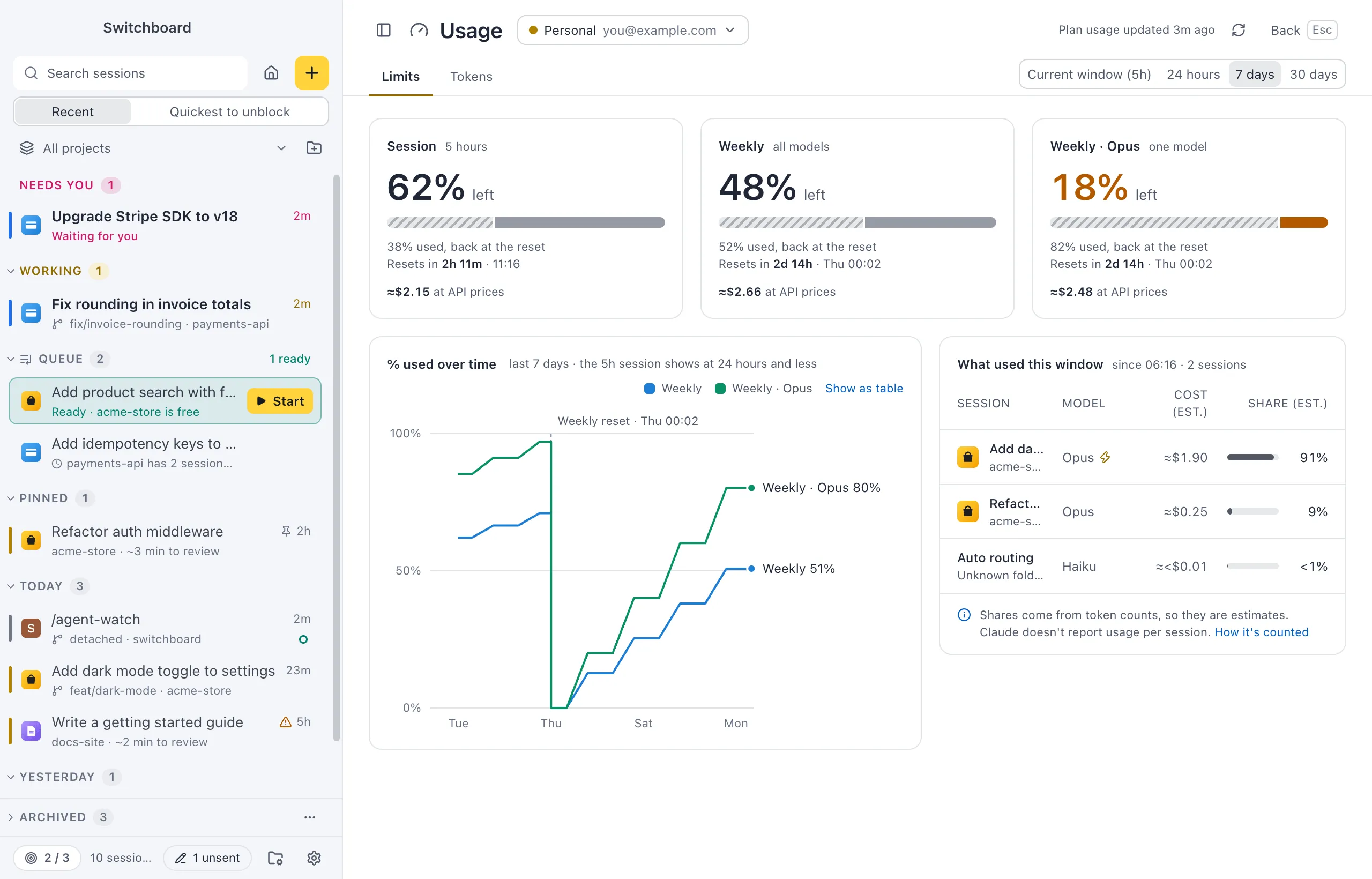The width and height of the screenshot is (1372, 879).
Task: Click the usage gauge icon in the header
Action: pos(419,30)
